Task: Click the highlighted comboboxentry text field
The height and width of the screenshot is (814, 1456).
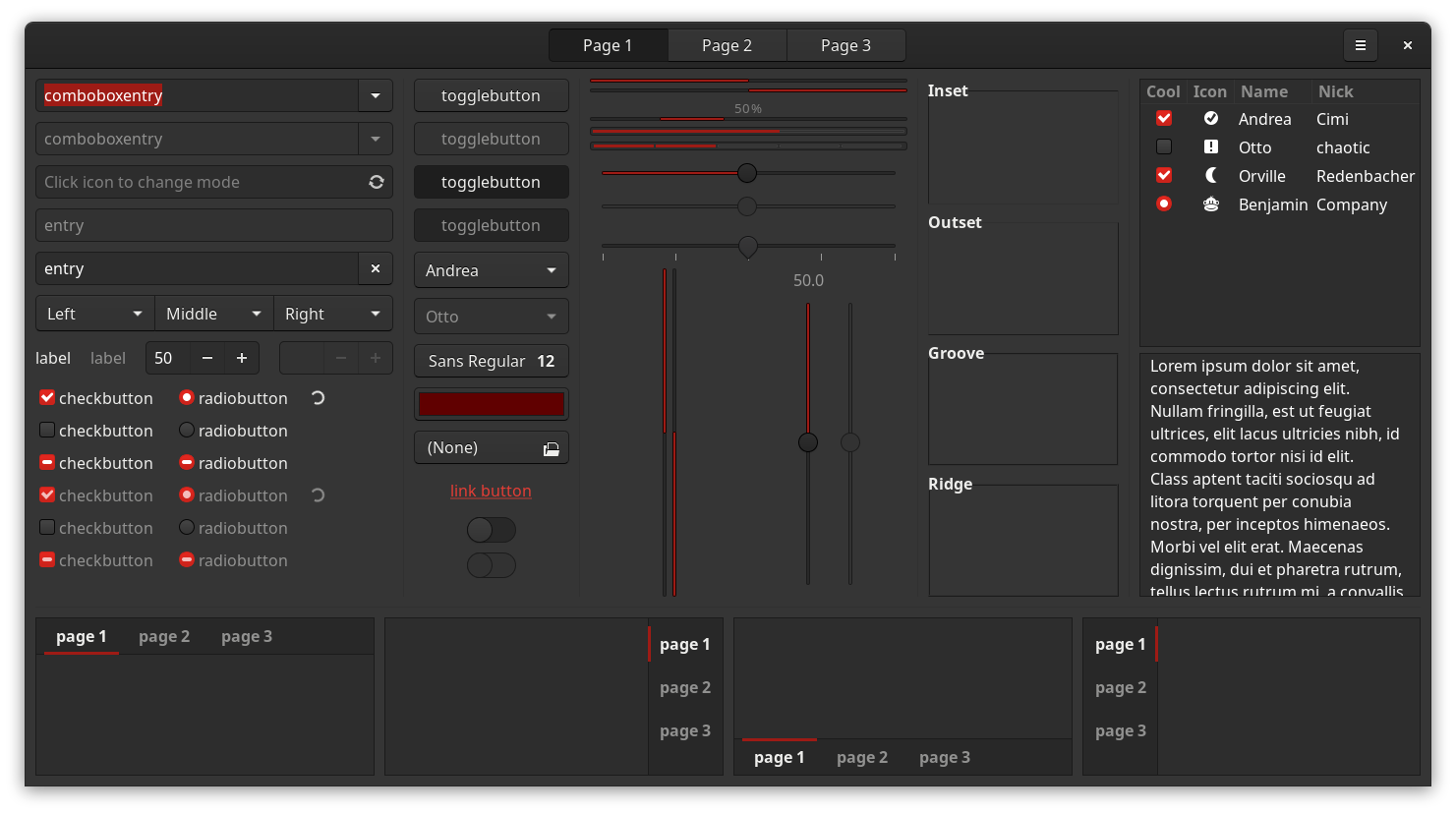Action: tap(198, 95)
